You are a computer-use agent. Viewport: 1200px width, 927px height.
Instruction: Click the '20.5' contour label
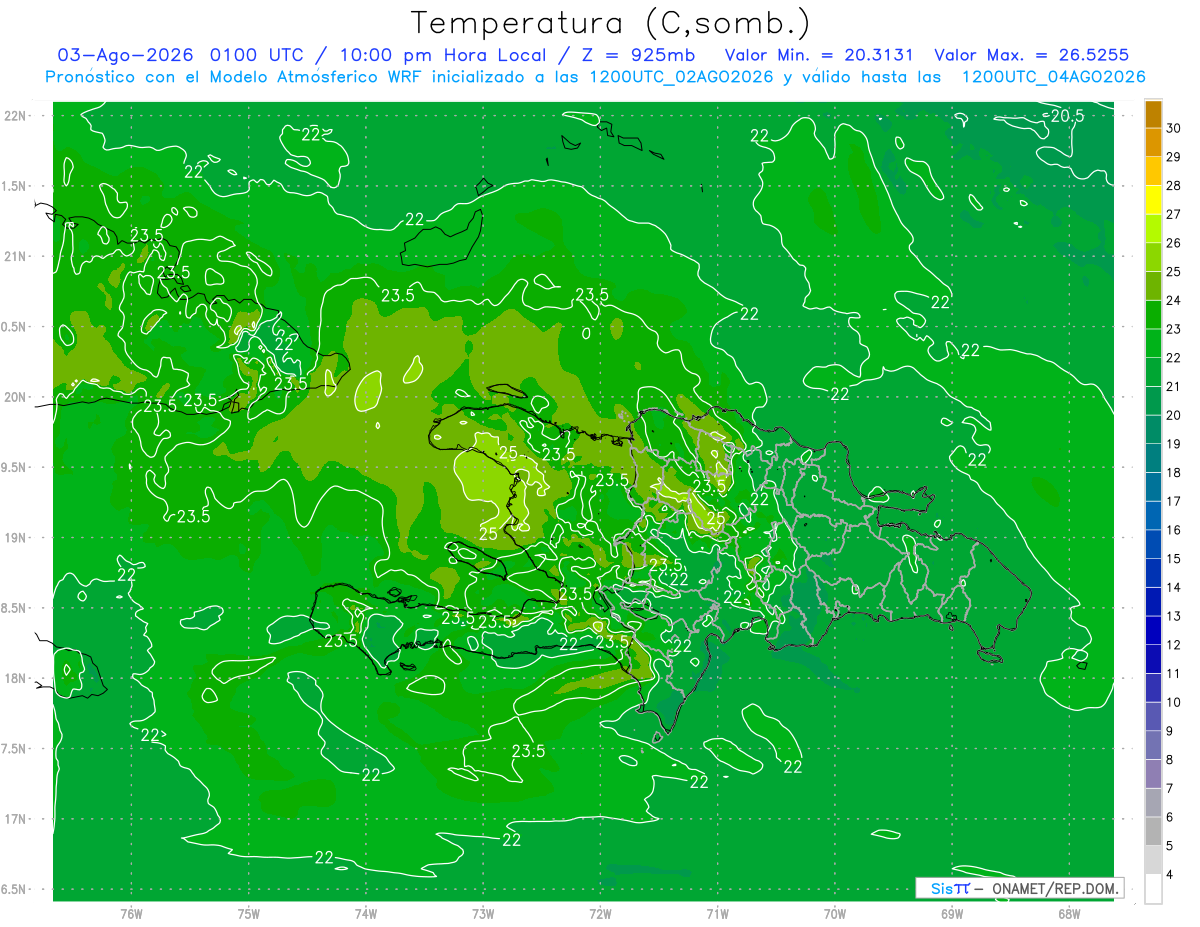pos(1067,116)
